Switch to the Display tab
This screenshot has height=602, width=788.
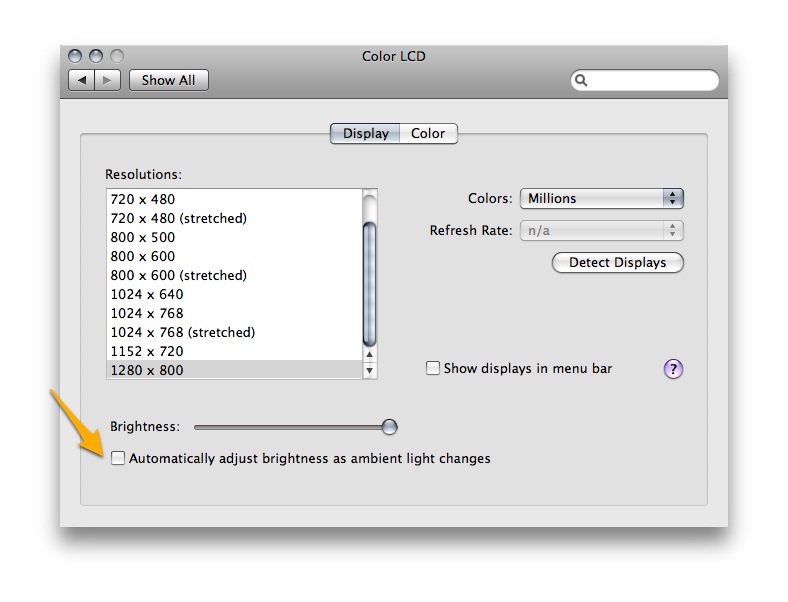(x=365, y=133)
